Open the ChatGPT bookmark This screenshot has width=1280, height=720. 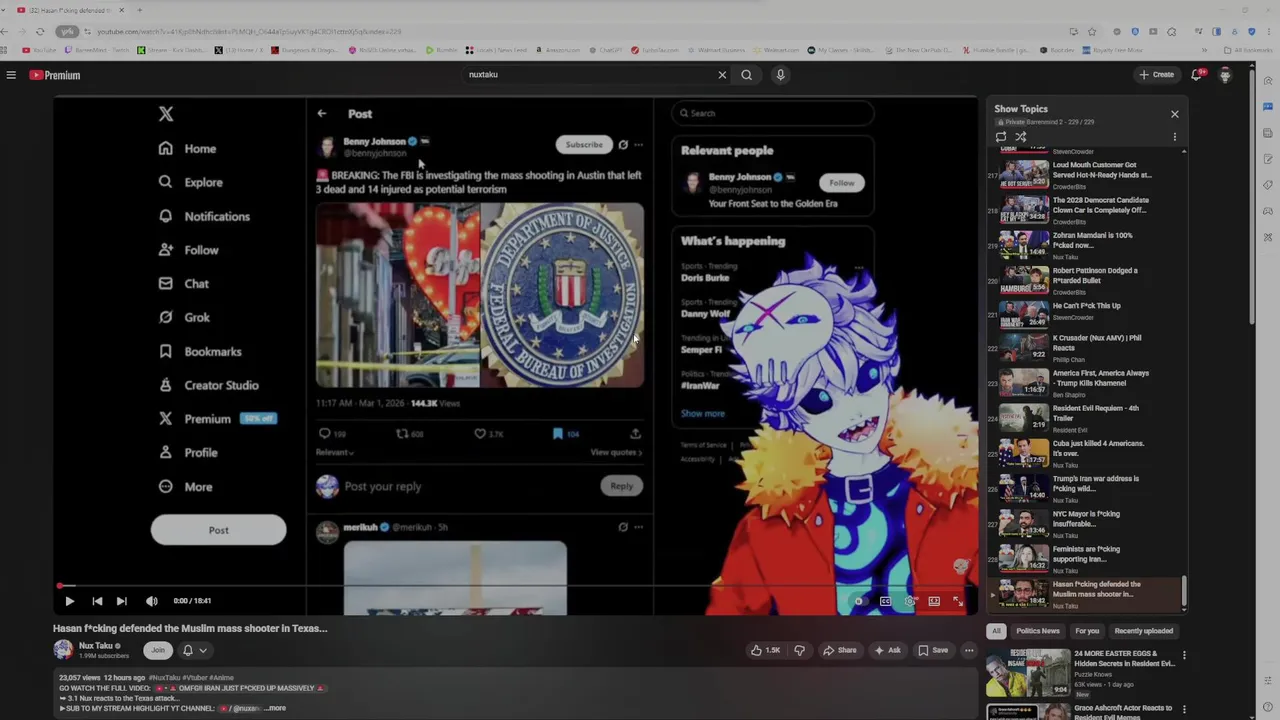click(605, 50)
